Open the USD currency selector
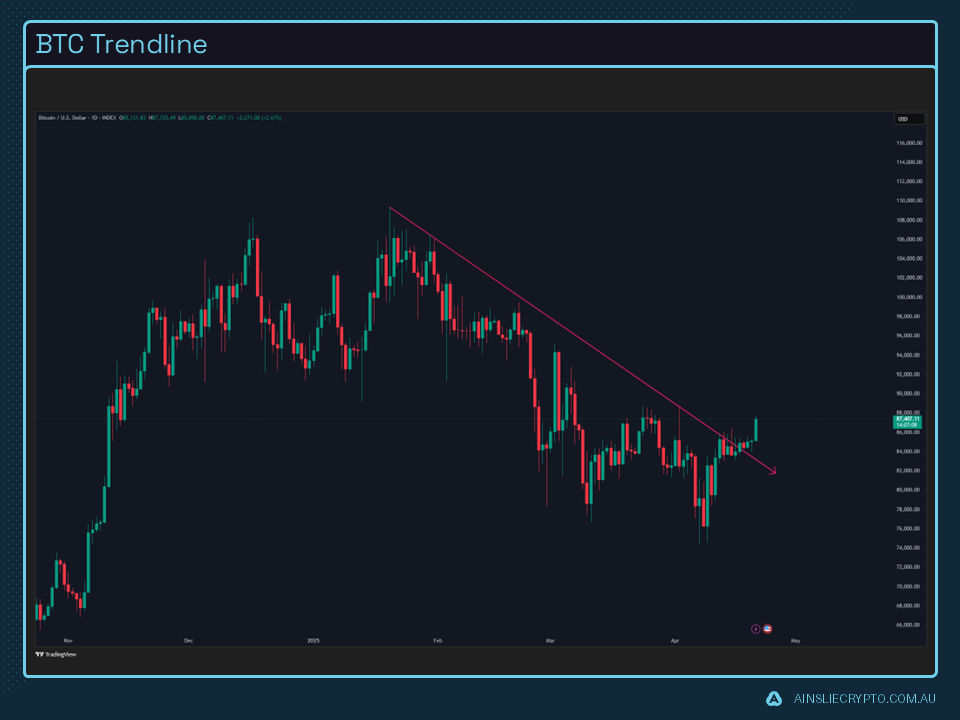Viewport: 960px width, 720px height. pyautogui.click(x=909, y=119)
